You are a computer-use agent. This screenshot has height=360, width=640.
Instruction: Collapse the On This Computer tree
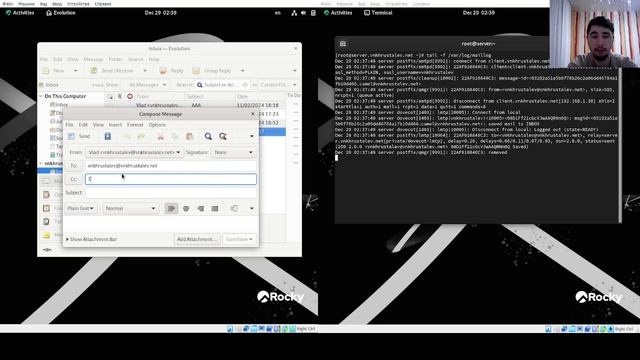[x=41, y=96]
